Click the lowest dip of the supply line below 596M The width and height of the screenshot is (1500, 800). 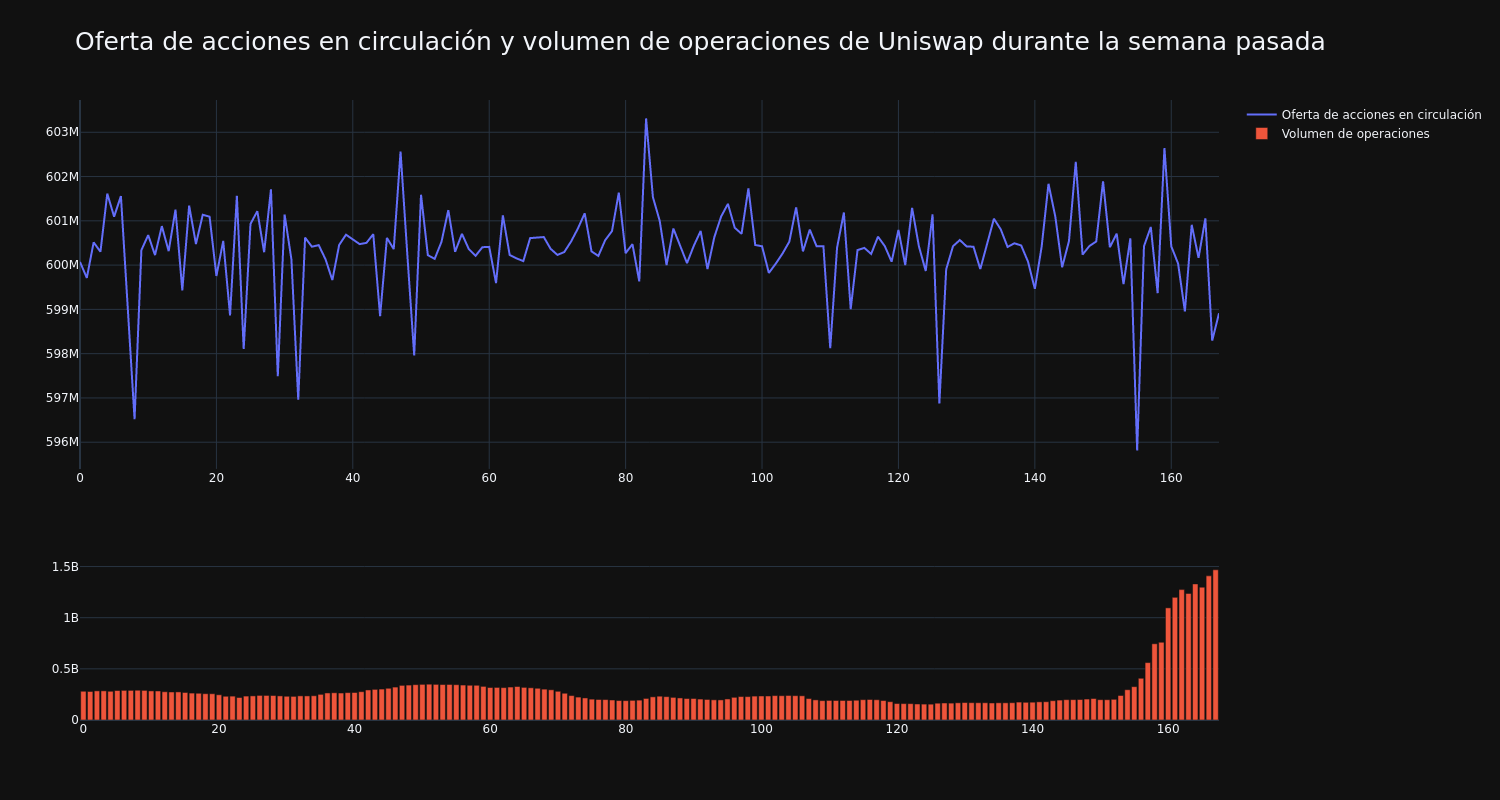1137,449
